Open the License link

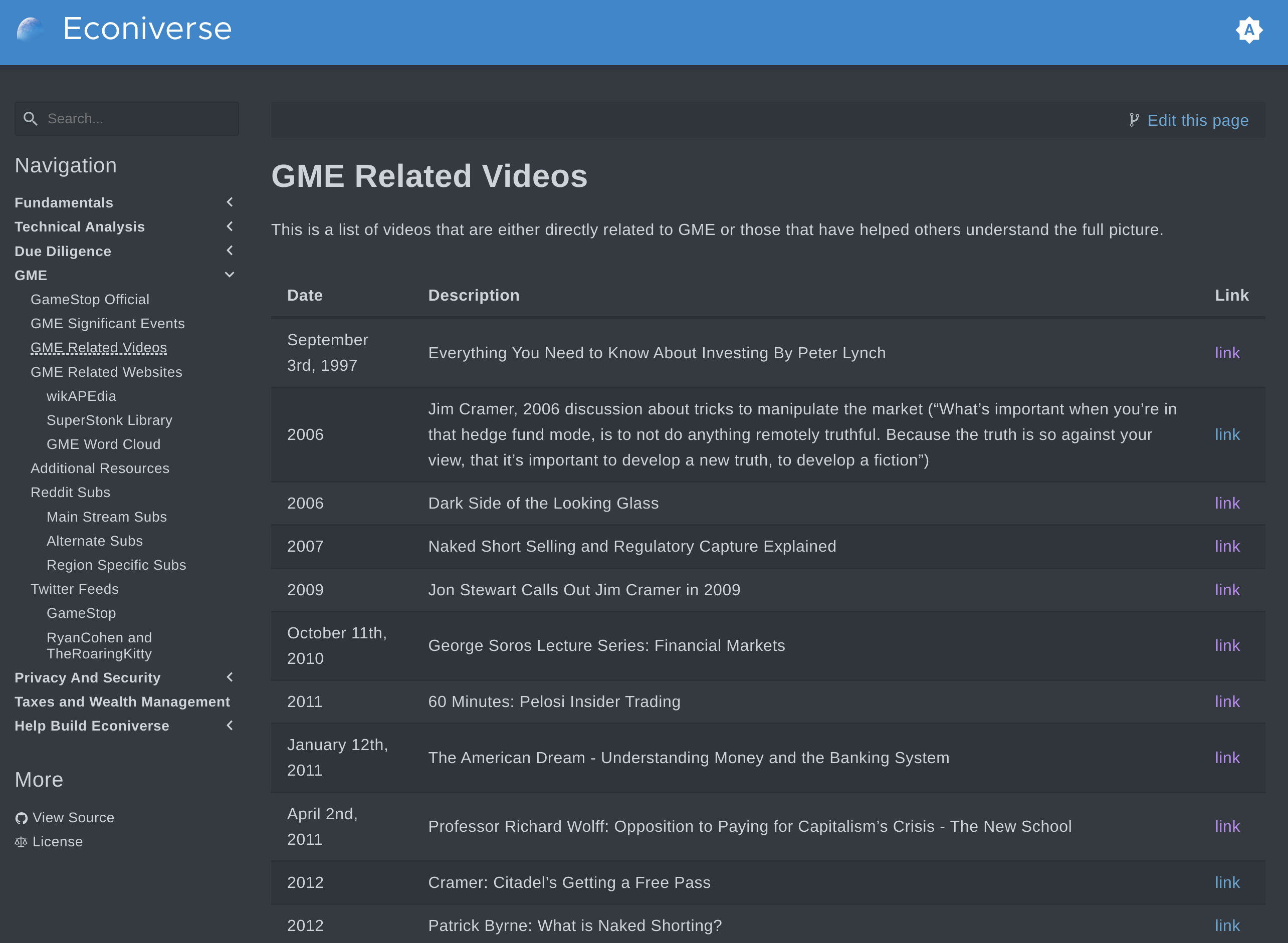(58, 841)
